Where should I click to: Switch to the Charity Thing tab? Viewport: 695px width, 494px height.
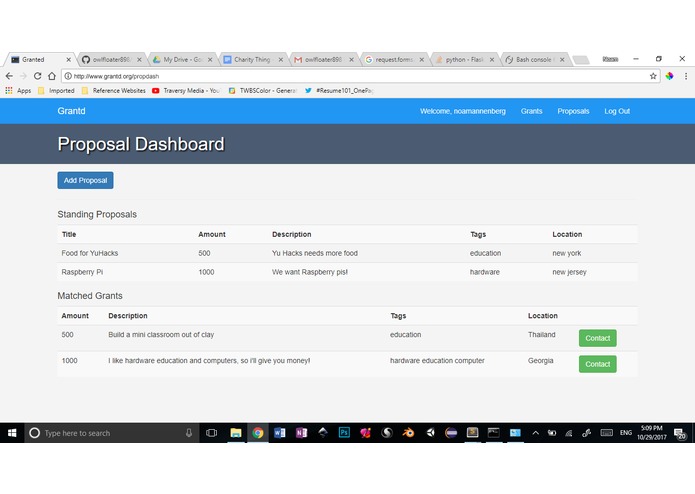click(253, 59)
